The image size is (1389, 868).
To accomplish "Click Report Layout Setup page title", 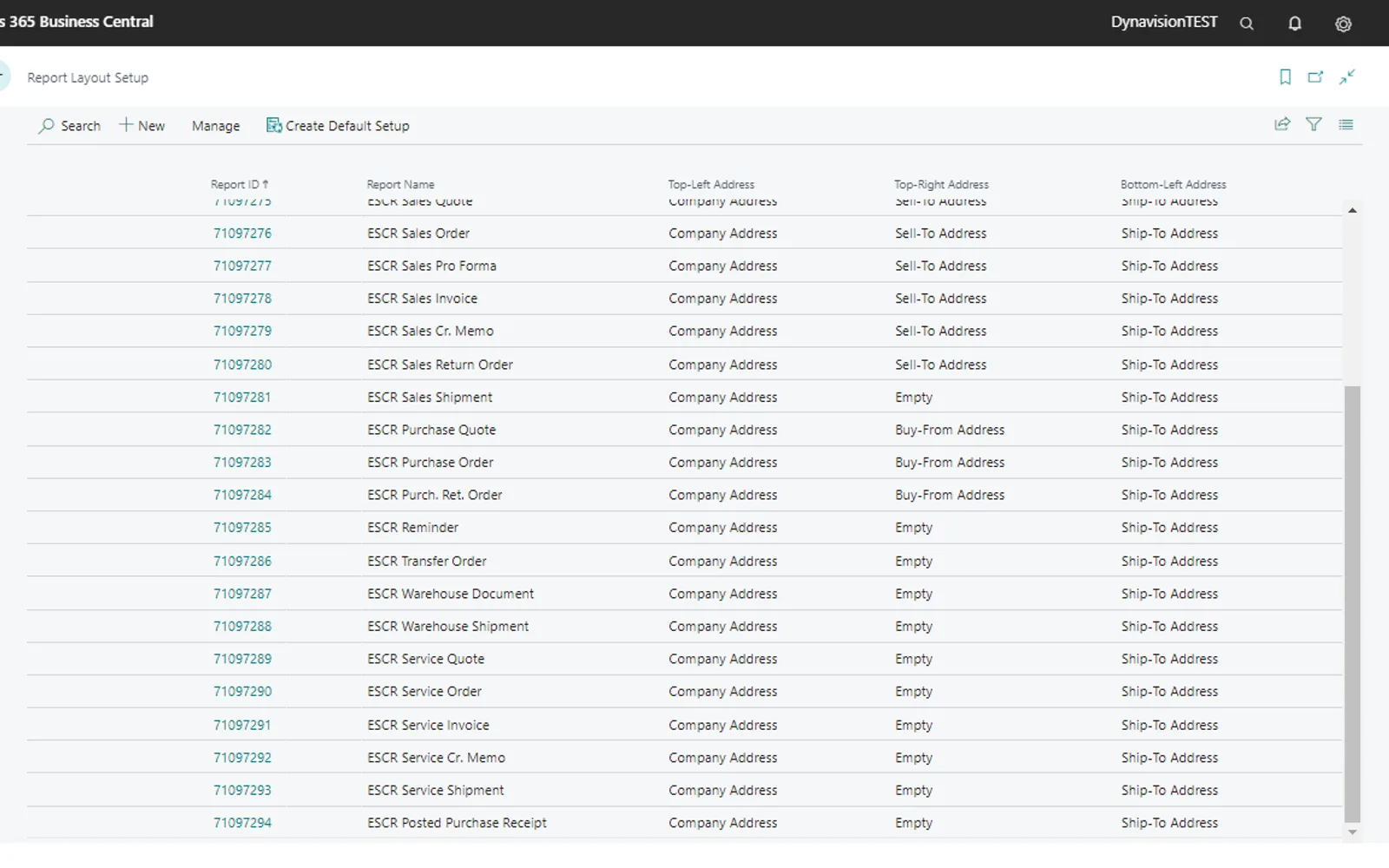I will tap(88, 78).
